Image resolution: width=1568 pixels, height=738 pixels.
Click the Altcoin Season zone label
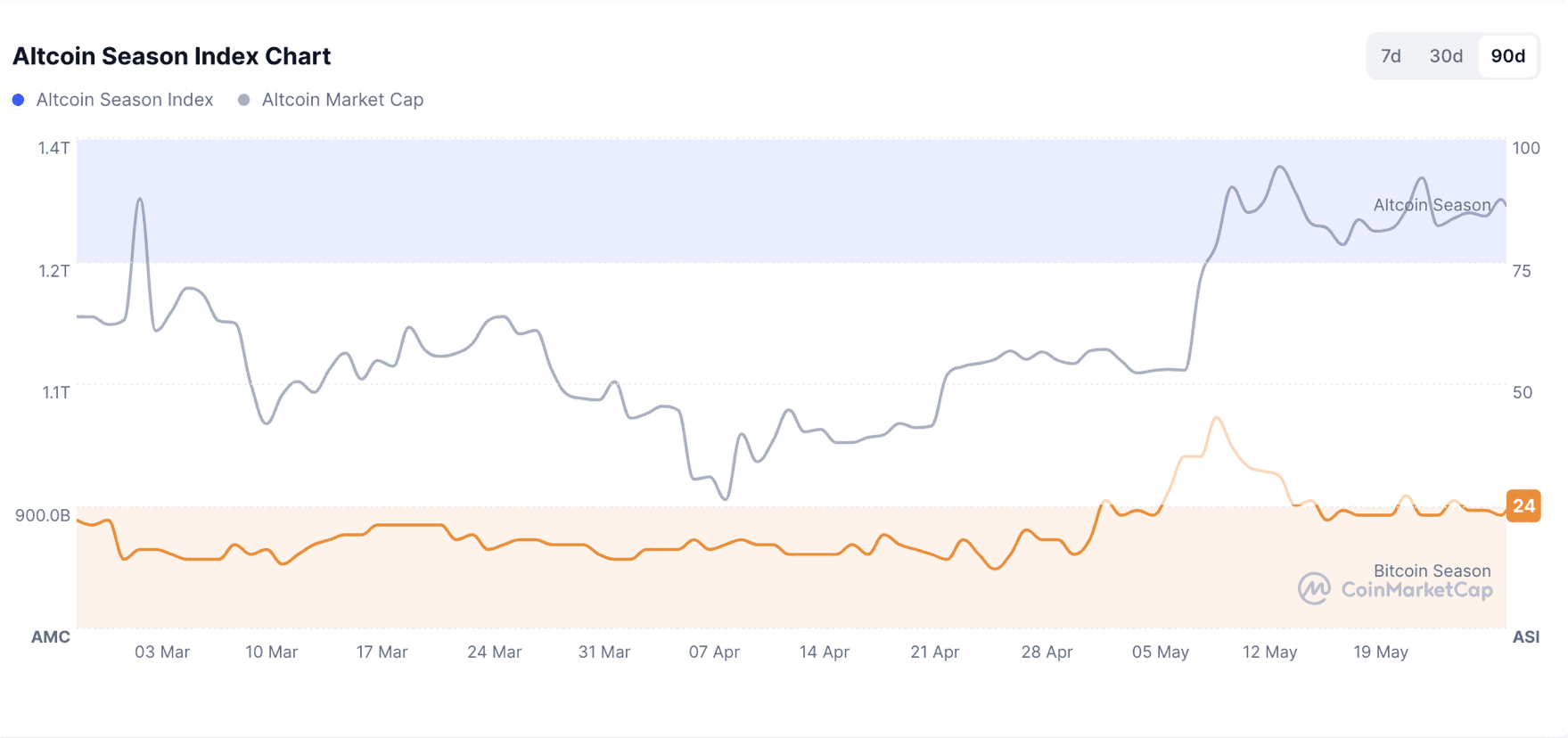click(1432, 205)
